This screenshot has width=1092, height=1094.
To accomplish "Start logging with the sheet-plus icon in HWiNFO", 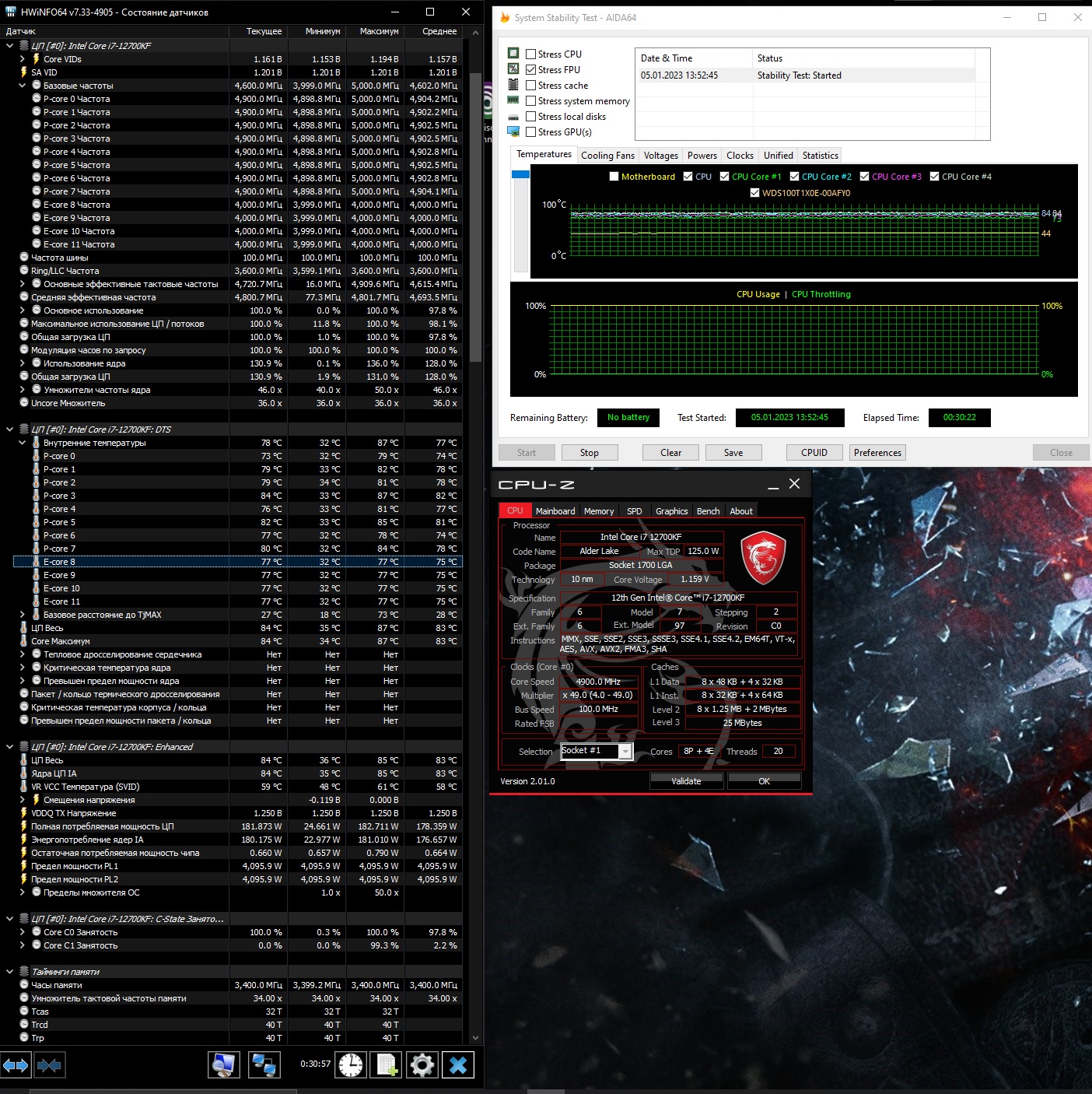I will click(x=387, y=1064).
